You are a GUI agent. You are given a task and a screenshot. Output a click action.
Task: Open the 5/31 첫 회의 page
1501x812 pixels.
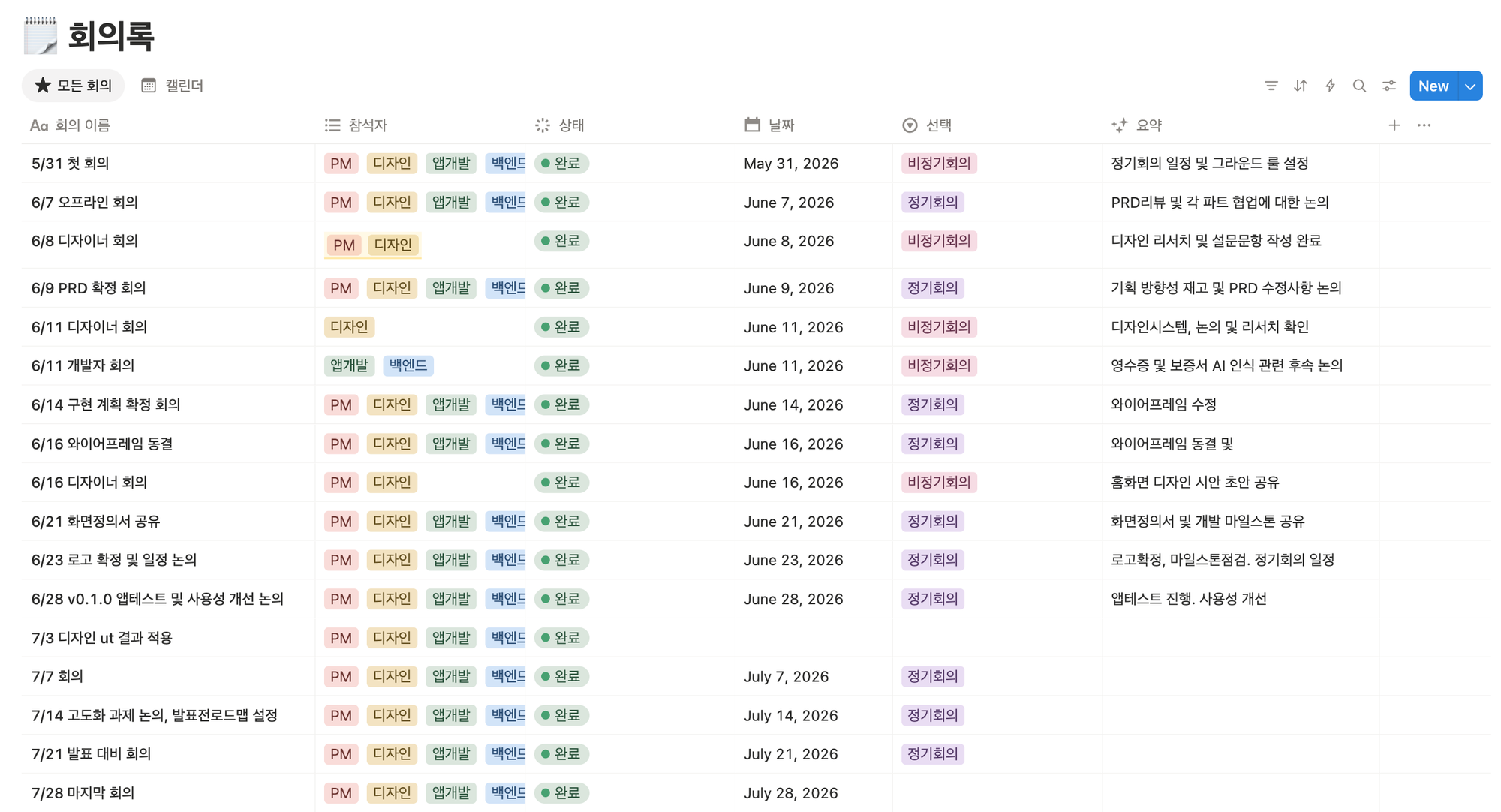click(71, 163)
